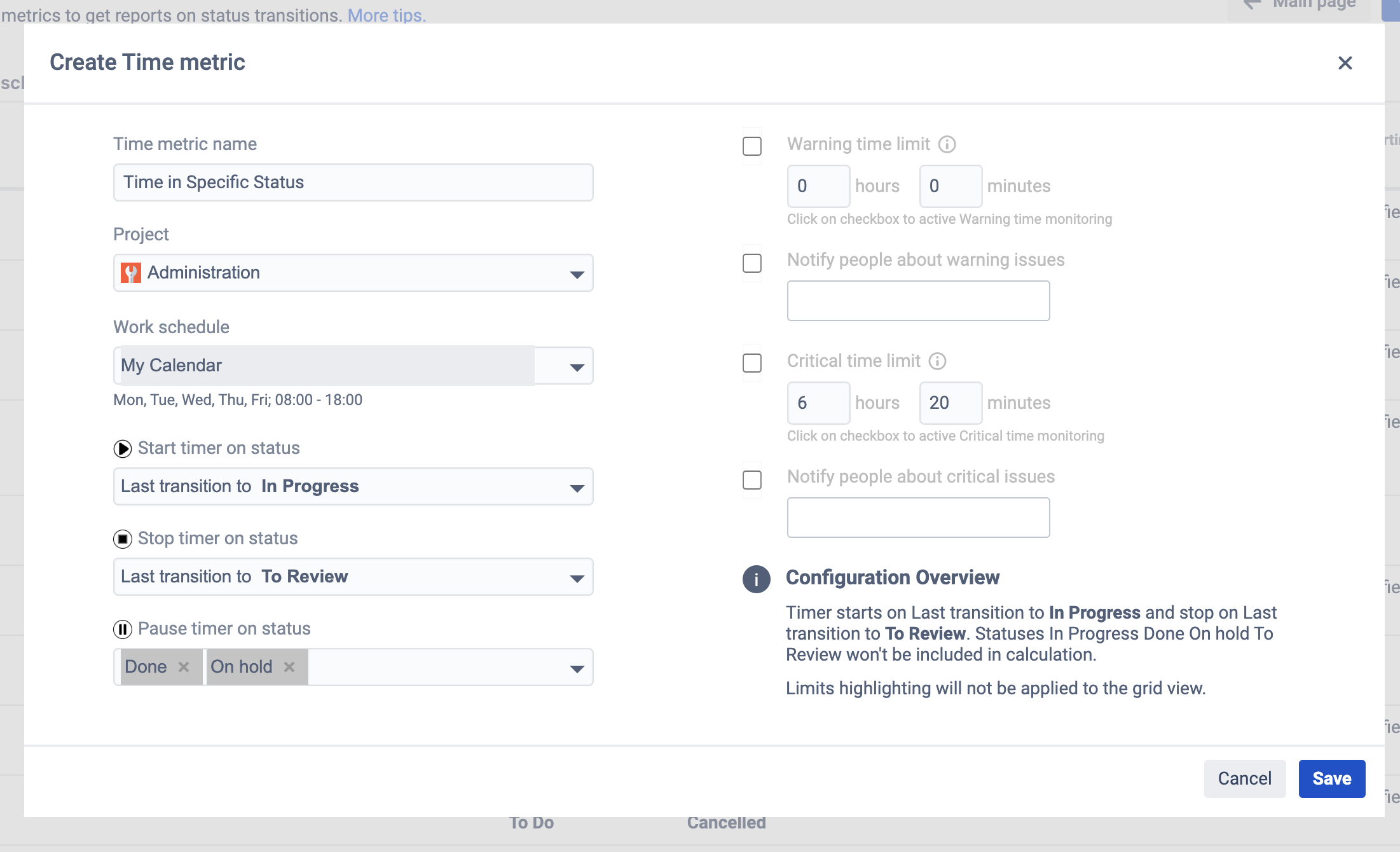Close the Create Time metric dialog
1400x852 pixels.
click(x=1345, y=63)
